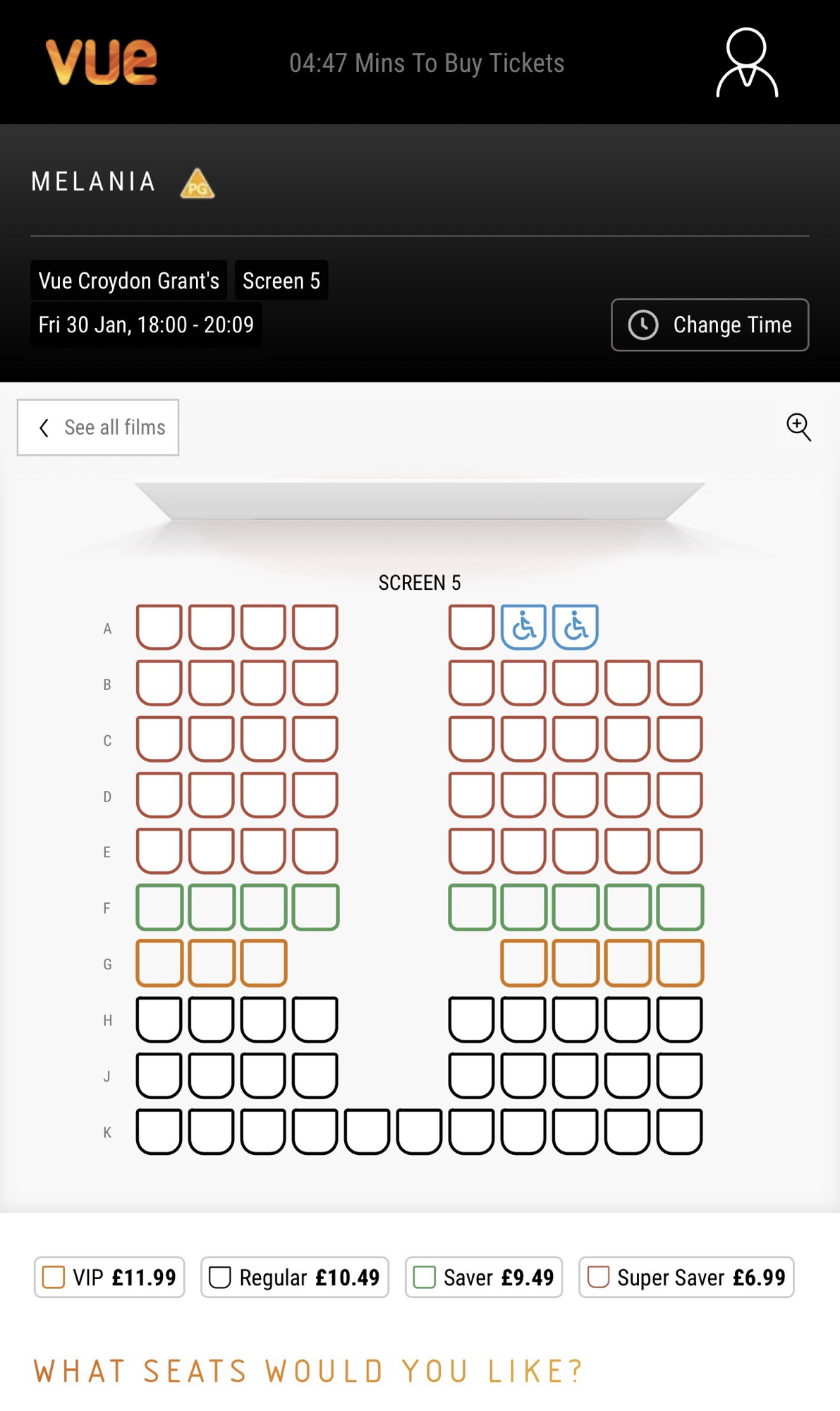
Task: Select the first seat in row A
Action: 159,626
